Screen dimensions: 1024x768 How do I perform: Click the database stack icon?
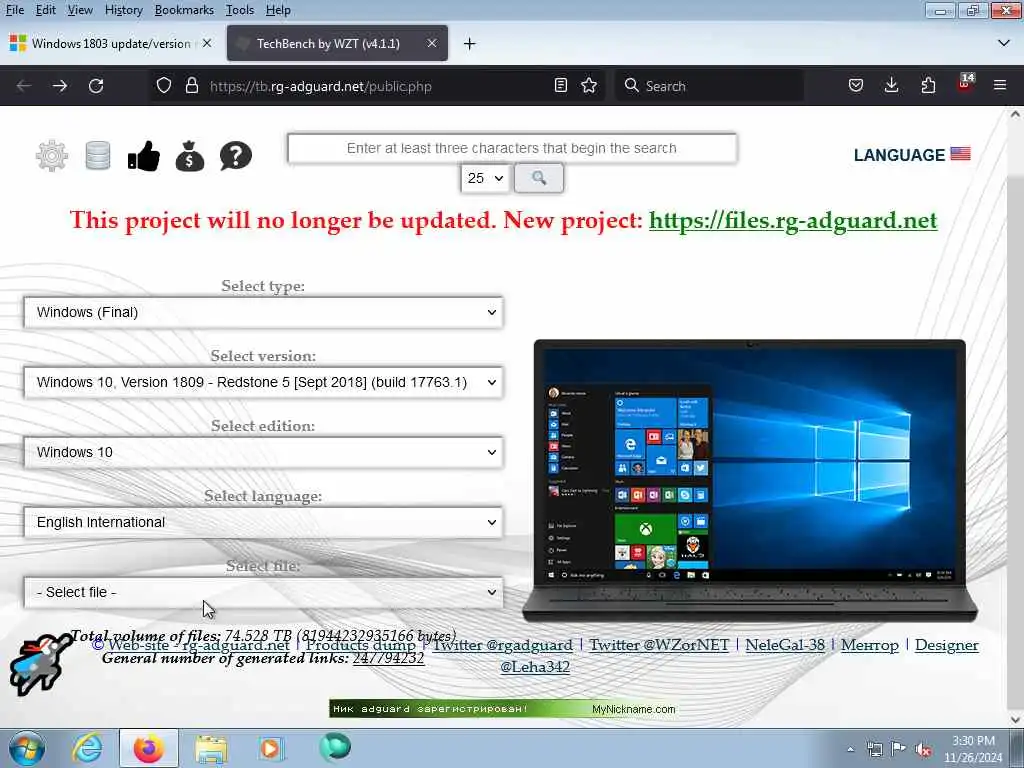(x=98, y=155)
